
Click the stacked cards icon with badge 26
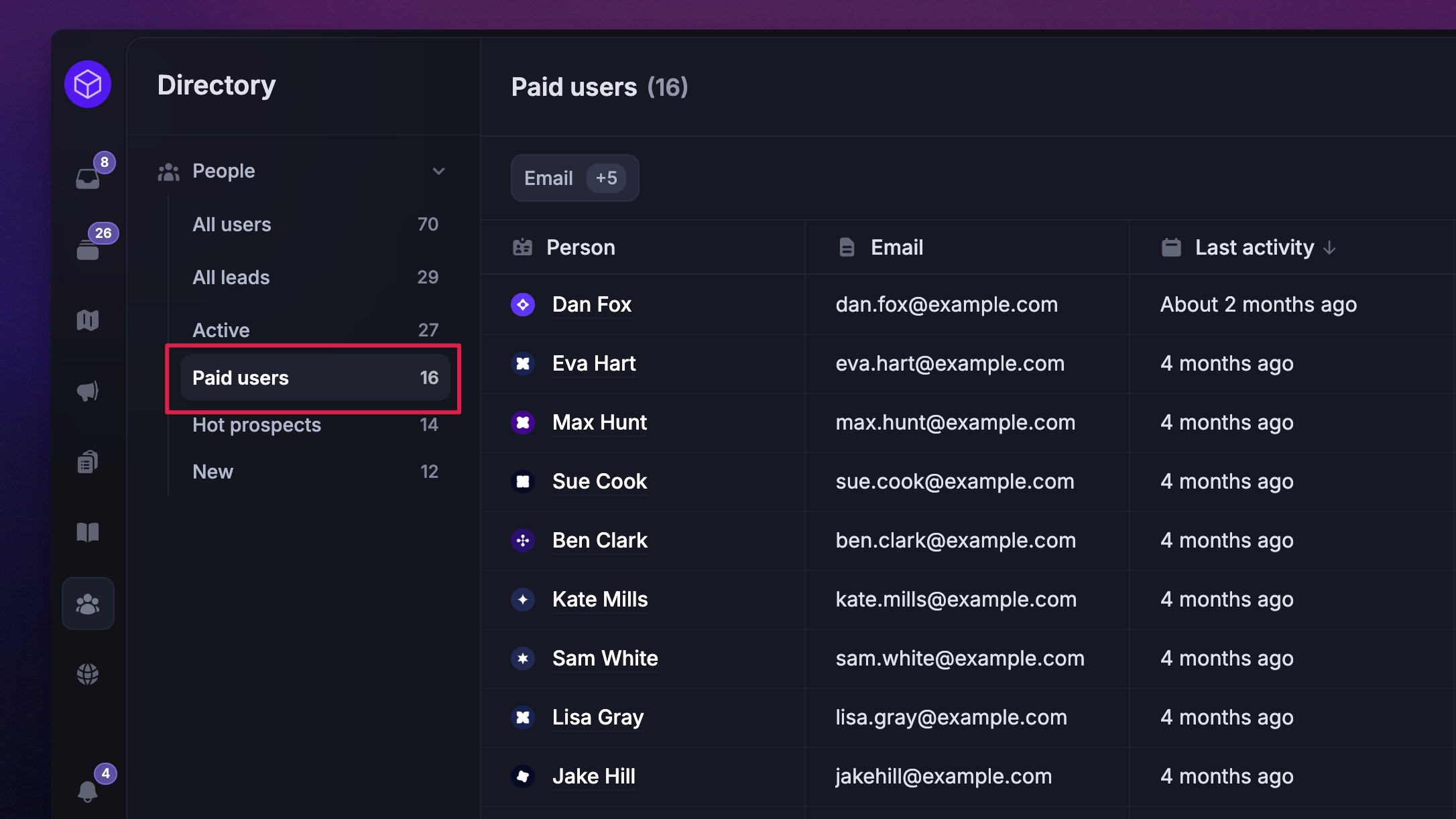tap(88, 250)
